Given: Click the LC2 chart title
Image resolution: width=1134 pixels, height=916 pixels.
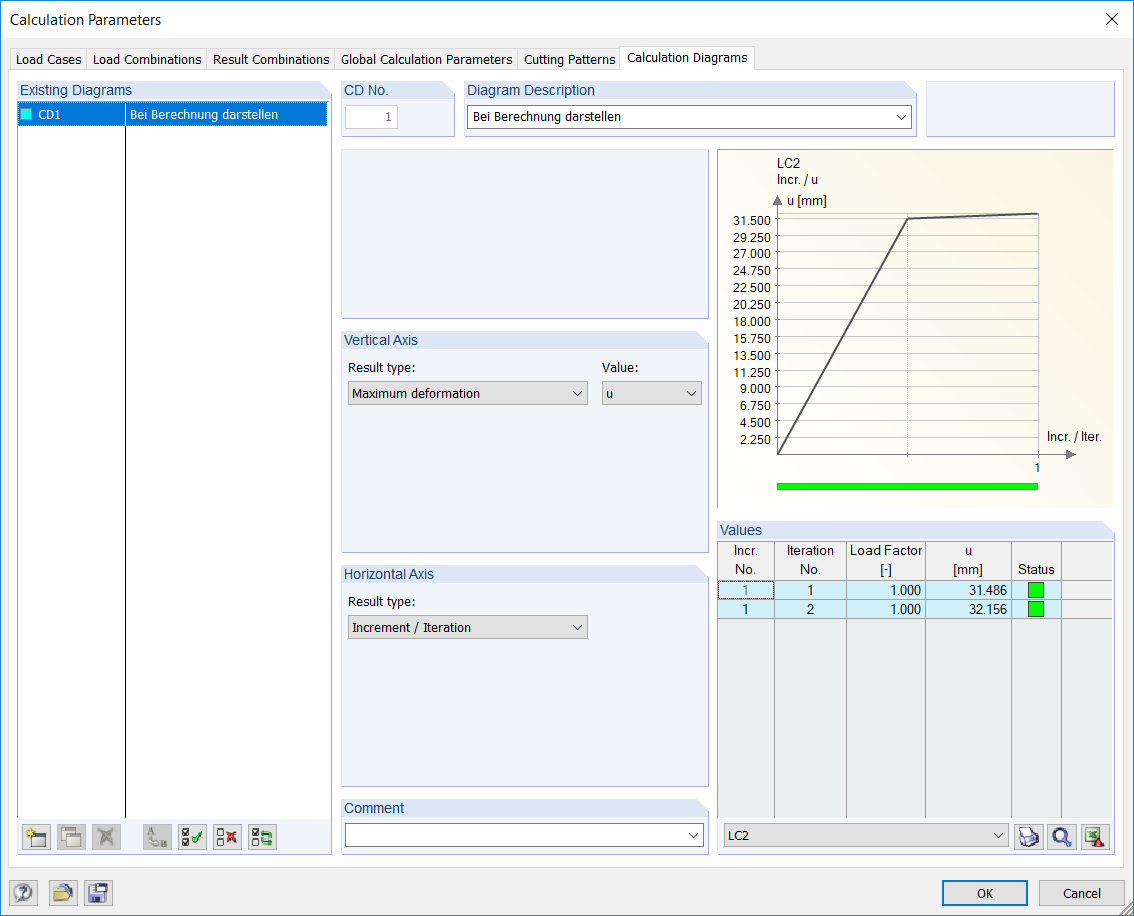Looking at the screenshot, I should coord(788,163).
